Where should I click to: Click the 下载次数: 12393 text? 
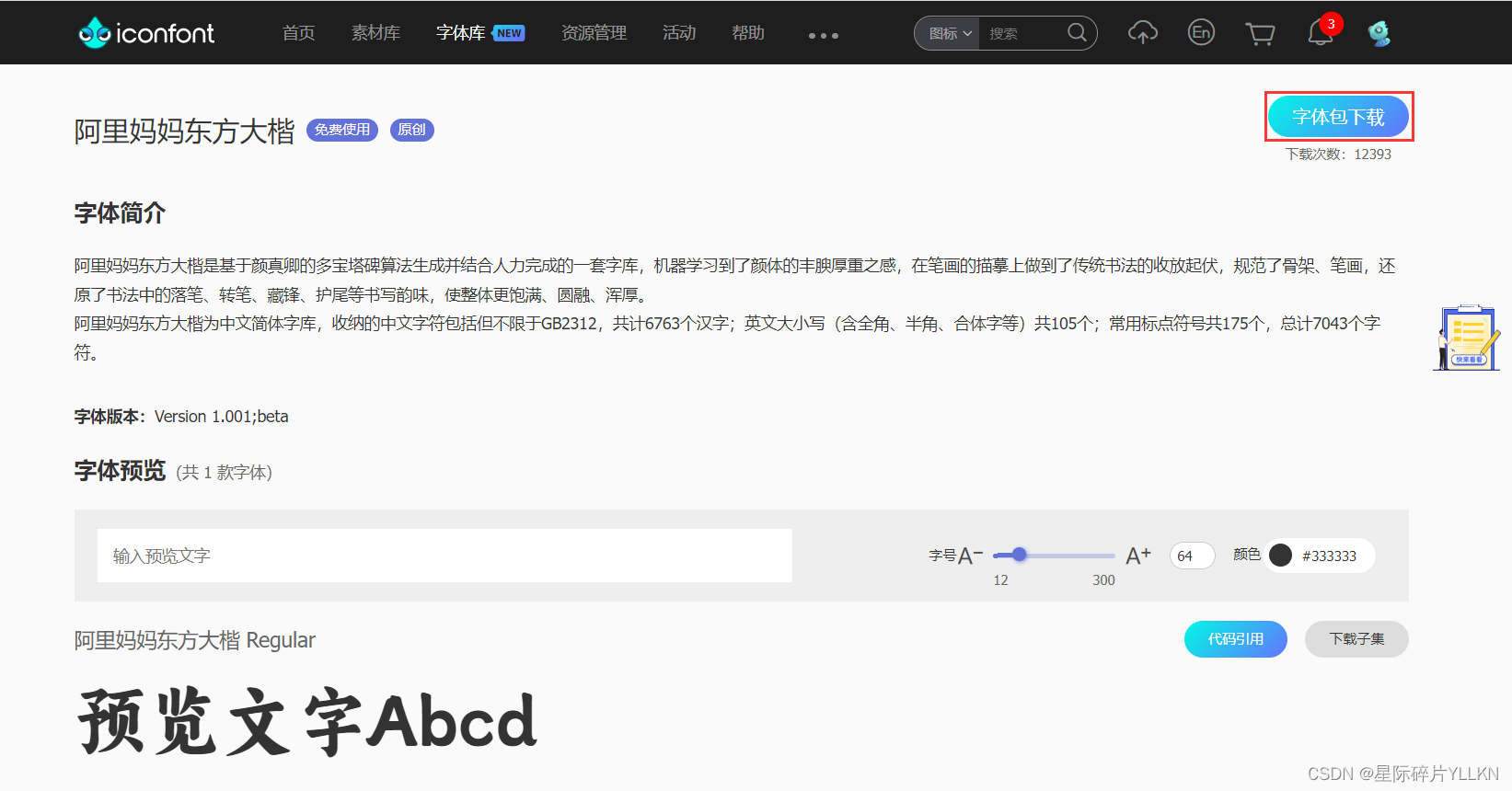pyautogui.click(x=1338, y=155)
